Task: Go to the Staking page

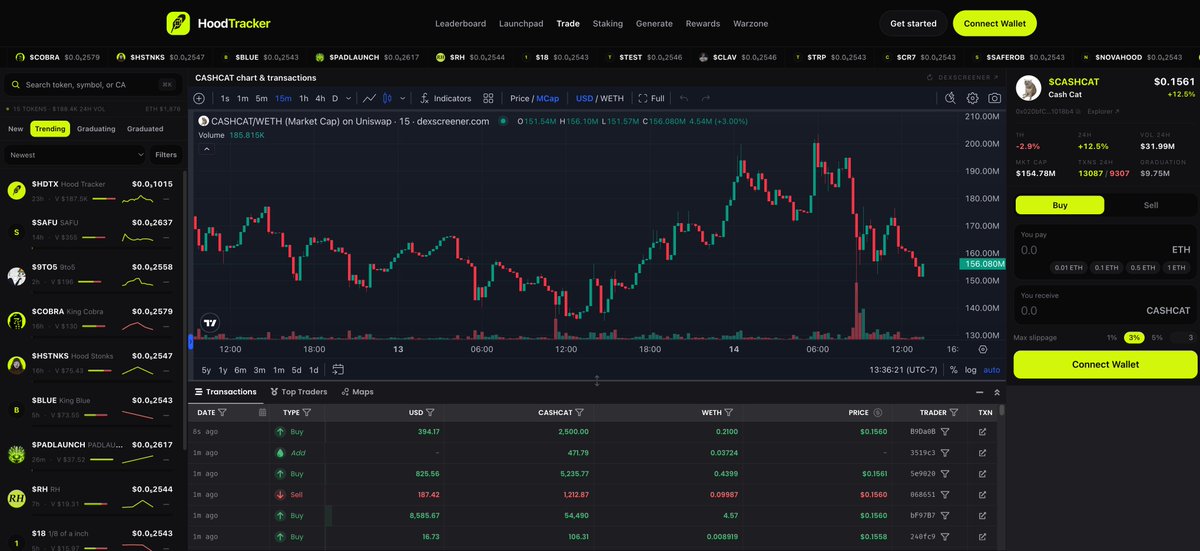Action: (x=607, y=23)
